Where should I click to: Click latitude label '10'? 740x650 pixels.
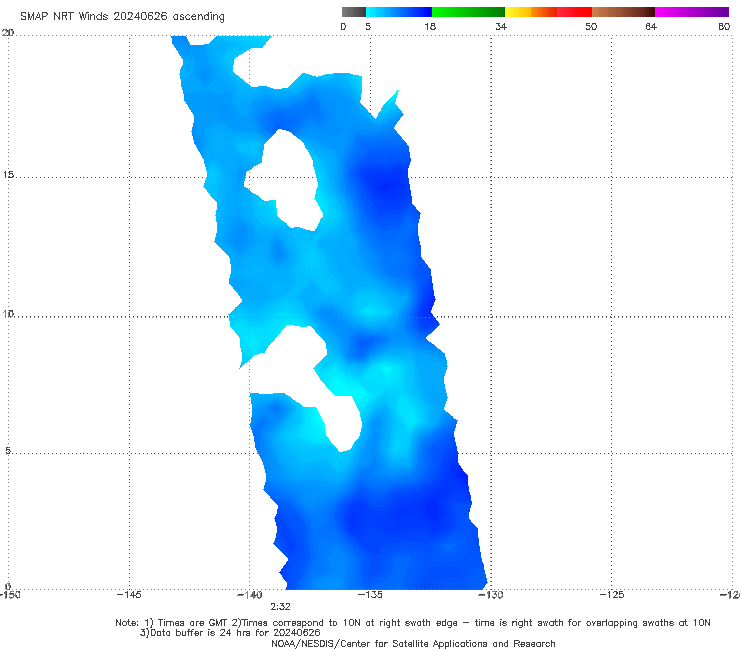click(x=8, y=314)
